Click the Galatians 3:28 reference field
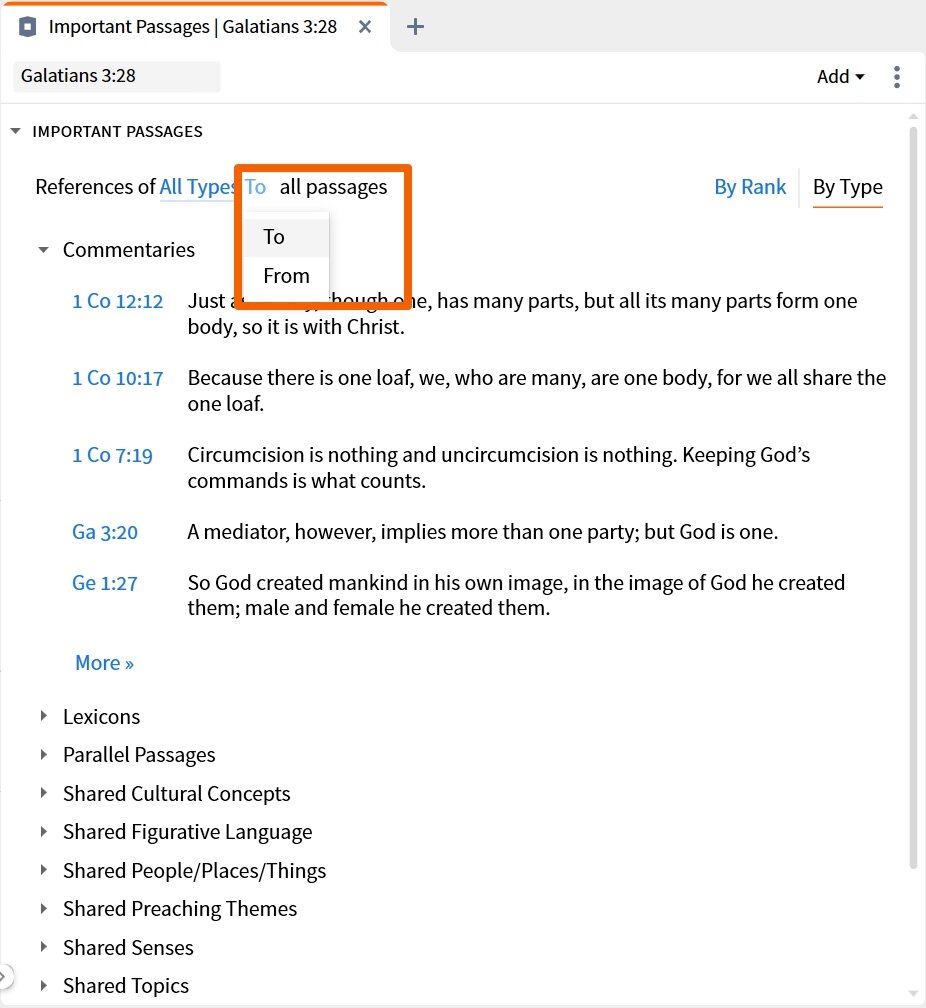 tap(115, 76)
